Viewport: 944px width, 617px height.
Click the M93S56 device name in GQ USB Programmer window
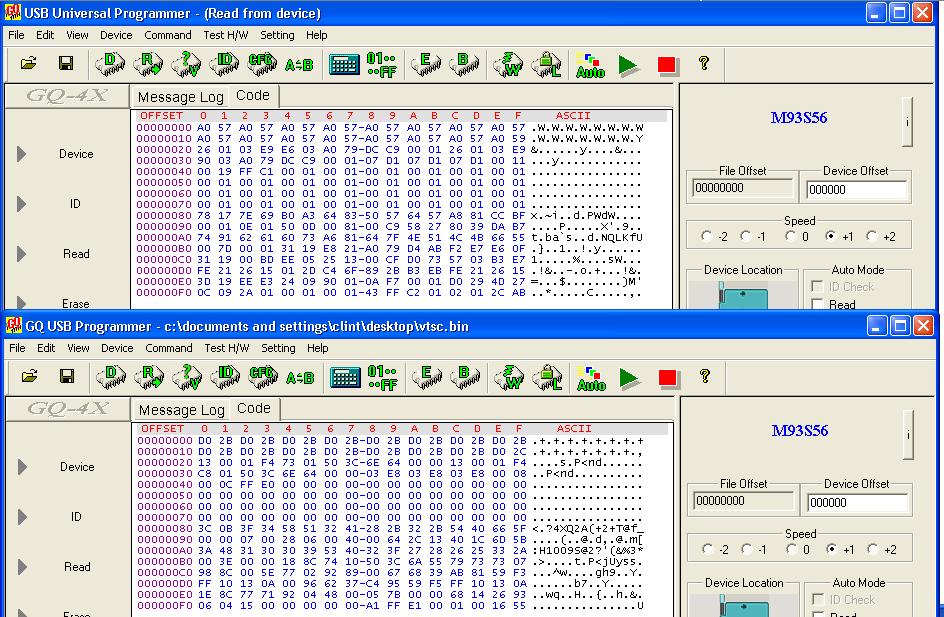[x=800, y=431]
